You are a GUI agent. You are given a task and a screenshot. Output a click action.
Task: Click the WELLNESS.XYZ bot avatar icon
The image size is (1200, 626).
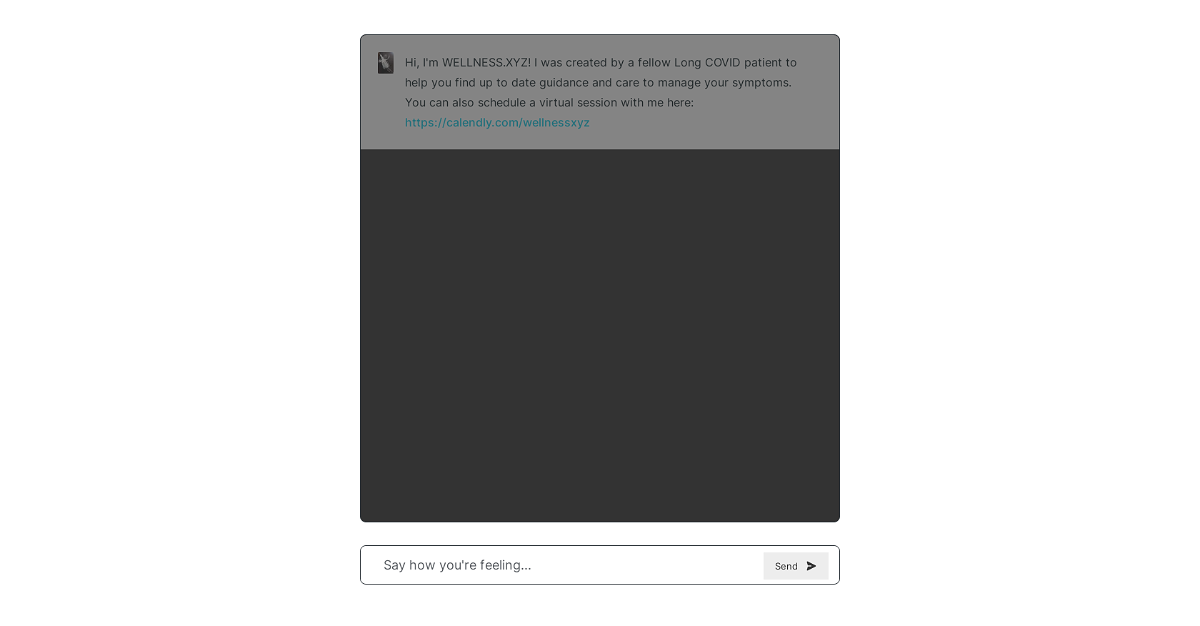tap(385, 63)
